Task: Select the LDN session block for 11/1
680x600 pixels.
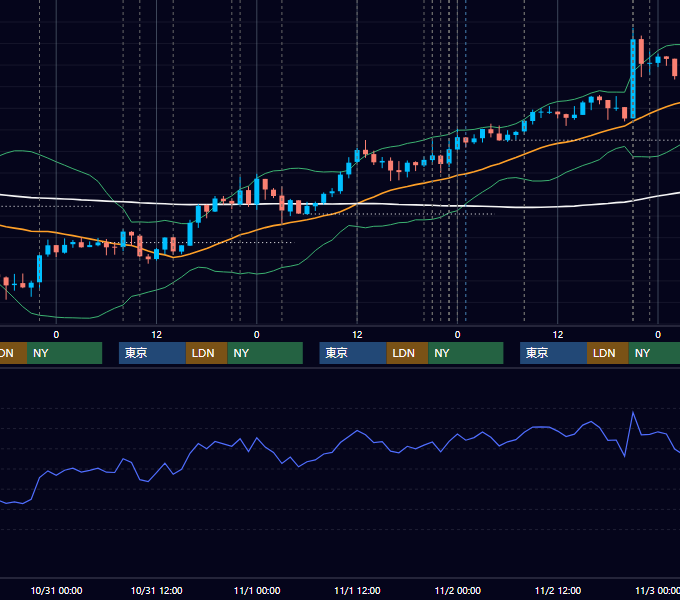Action: [x=407, y=353]
